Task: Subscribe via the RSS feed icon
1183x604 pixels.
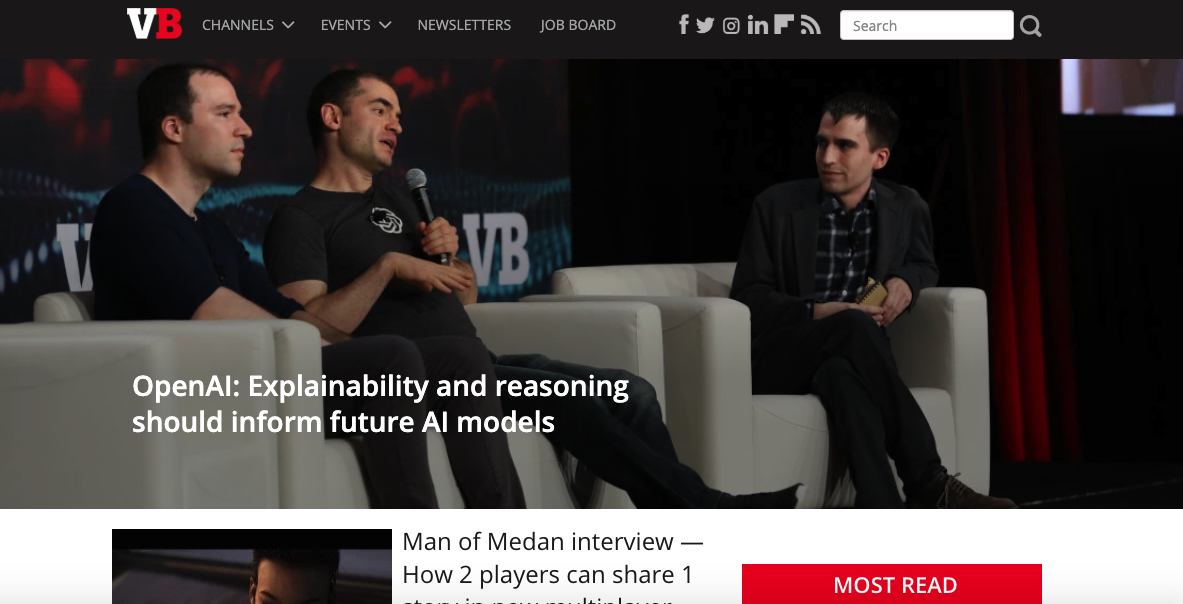Action: tap(810, 26)
